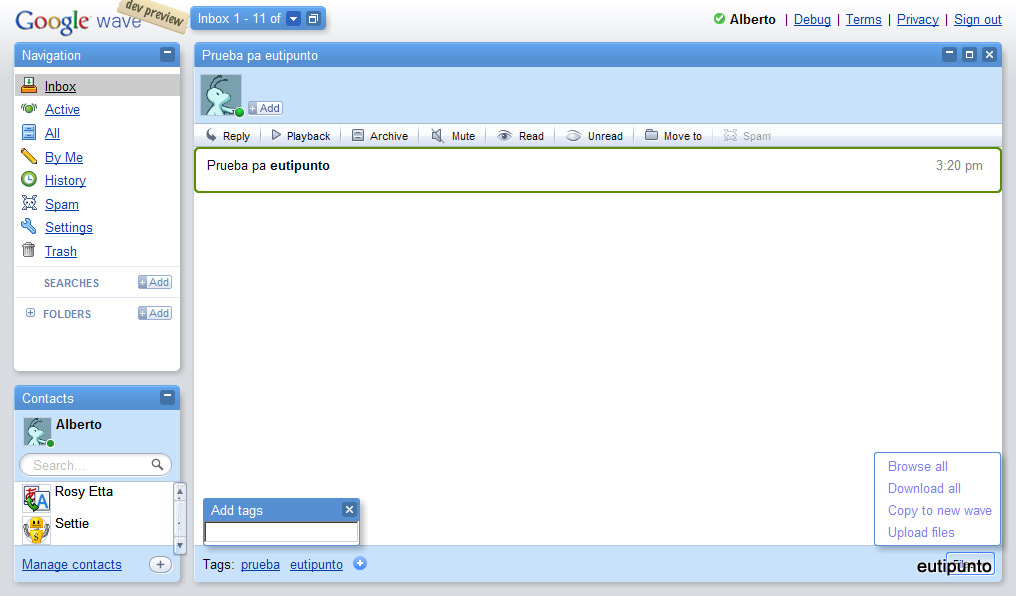Click the participant avatar in wave header
The image size is (1016, 596).
pos(222,95)
